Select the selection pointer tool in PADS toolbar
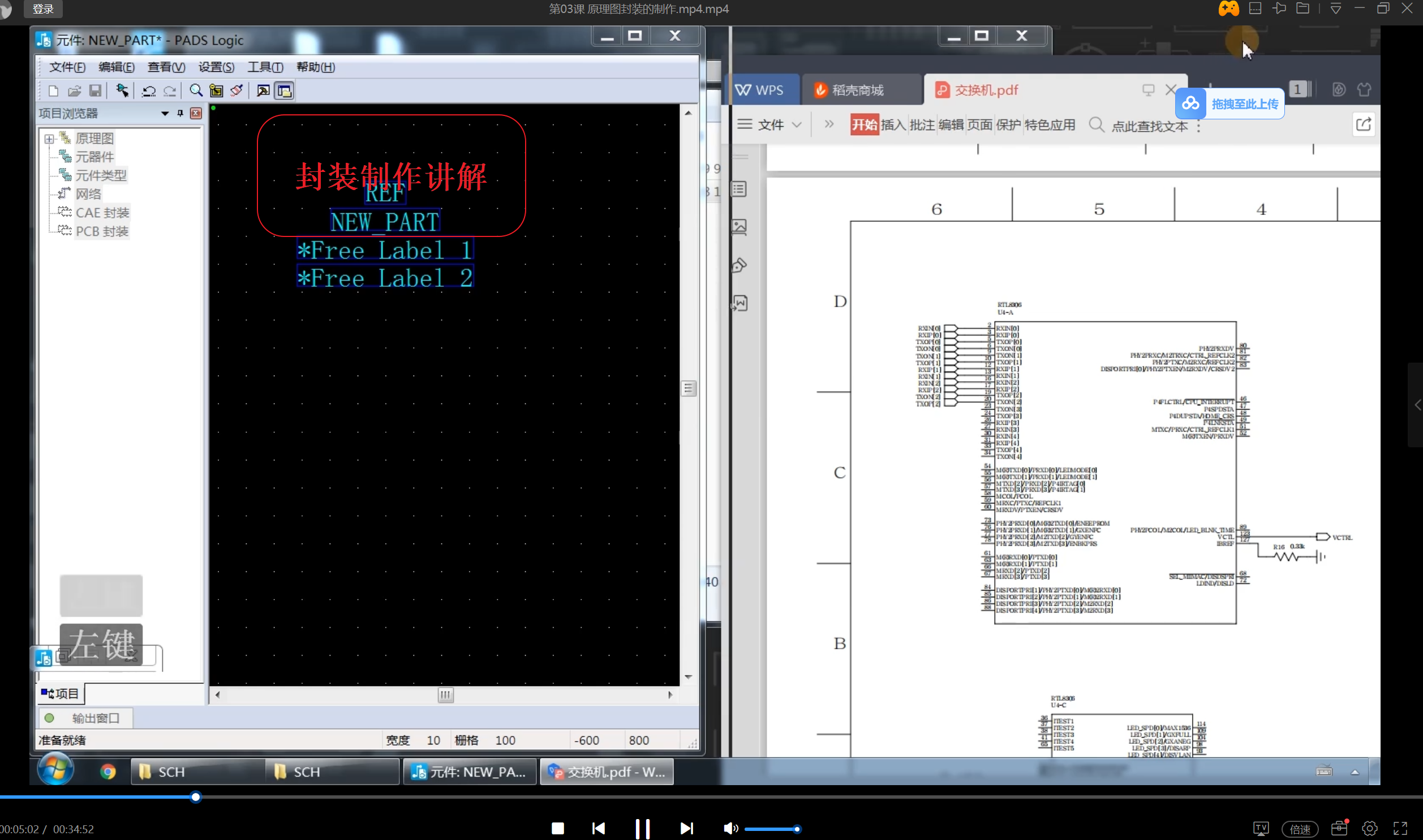Viewport: 1423px width, 840px height. [122, 91]
